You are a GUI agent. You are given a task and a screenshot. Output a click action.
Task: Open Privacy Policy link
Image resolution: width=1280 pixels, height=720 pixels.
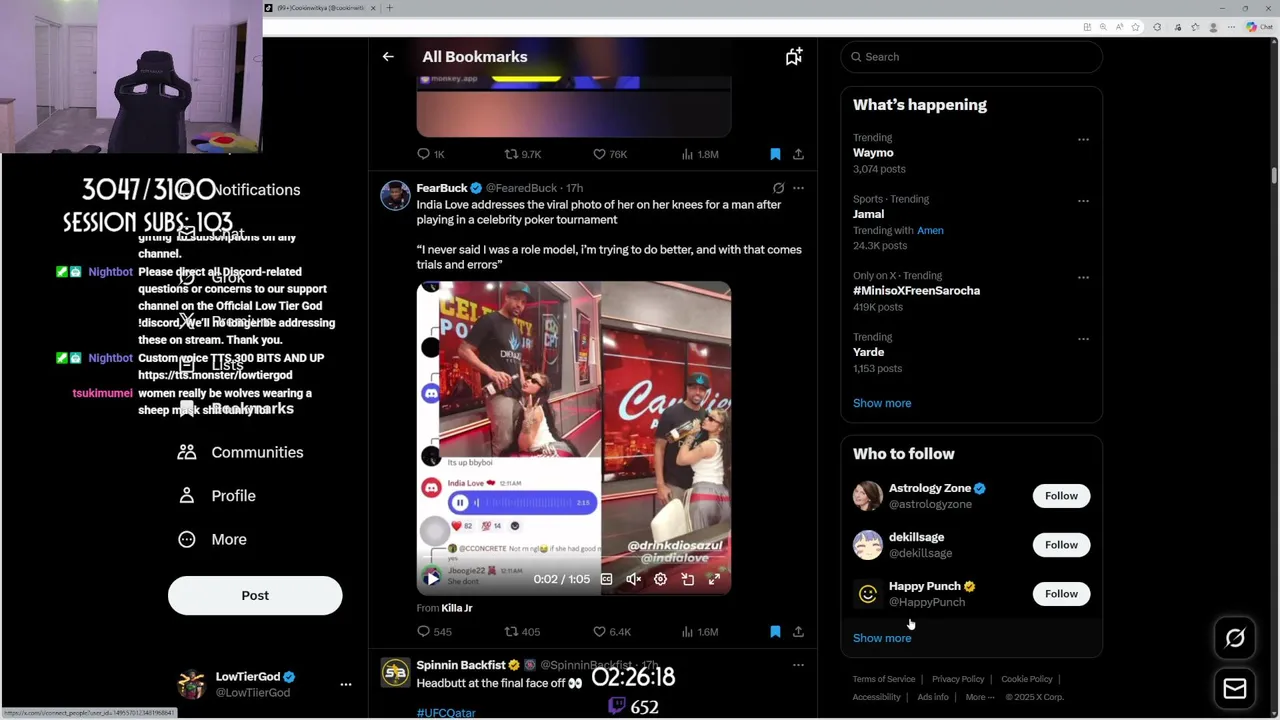pyautogui.click(x=958, y=680)
